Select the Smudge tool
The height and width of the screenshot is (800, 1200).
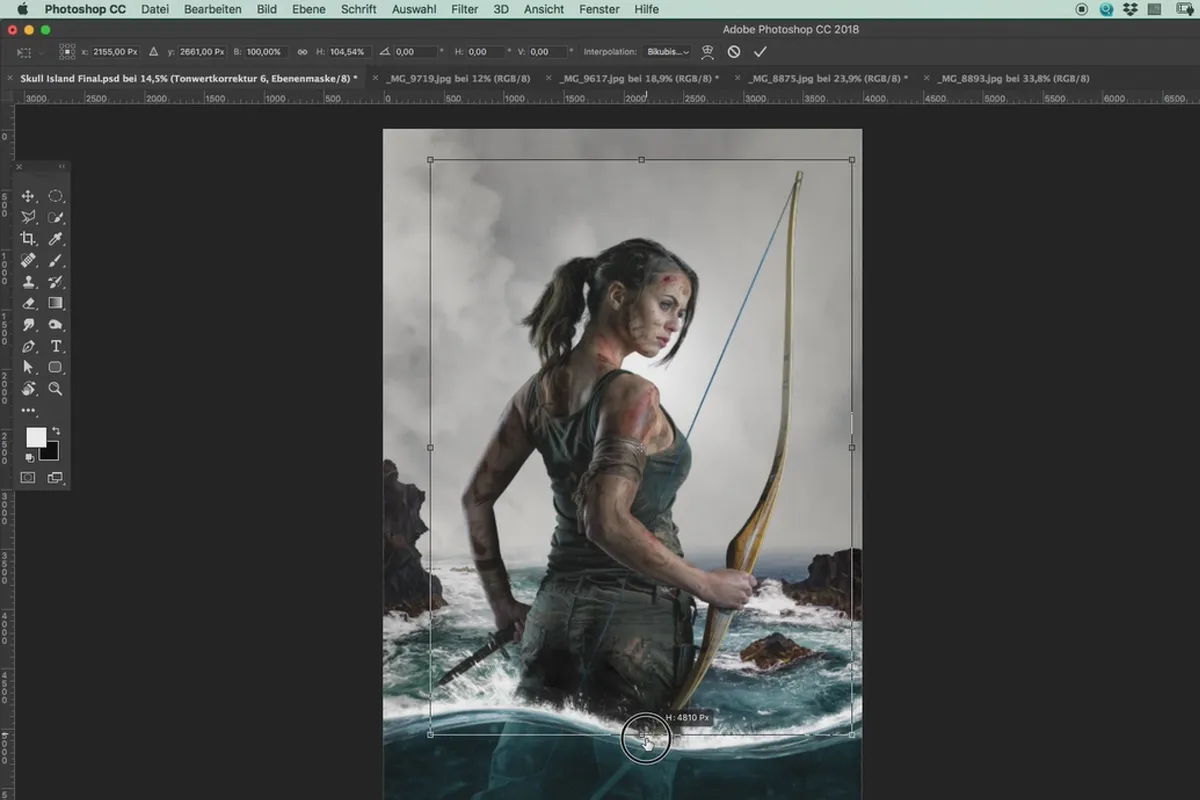[x=29, y=325]
